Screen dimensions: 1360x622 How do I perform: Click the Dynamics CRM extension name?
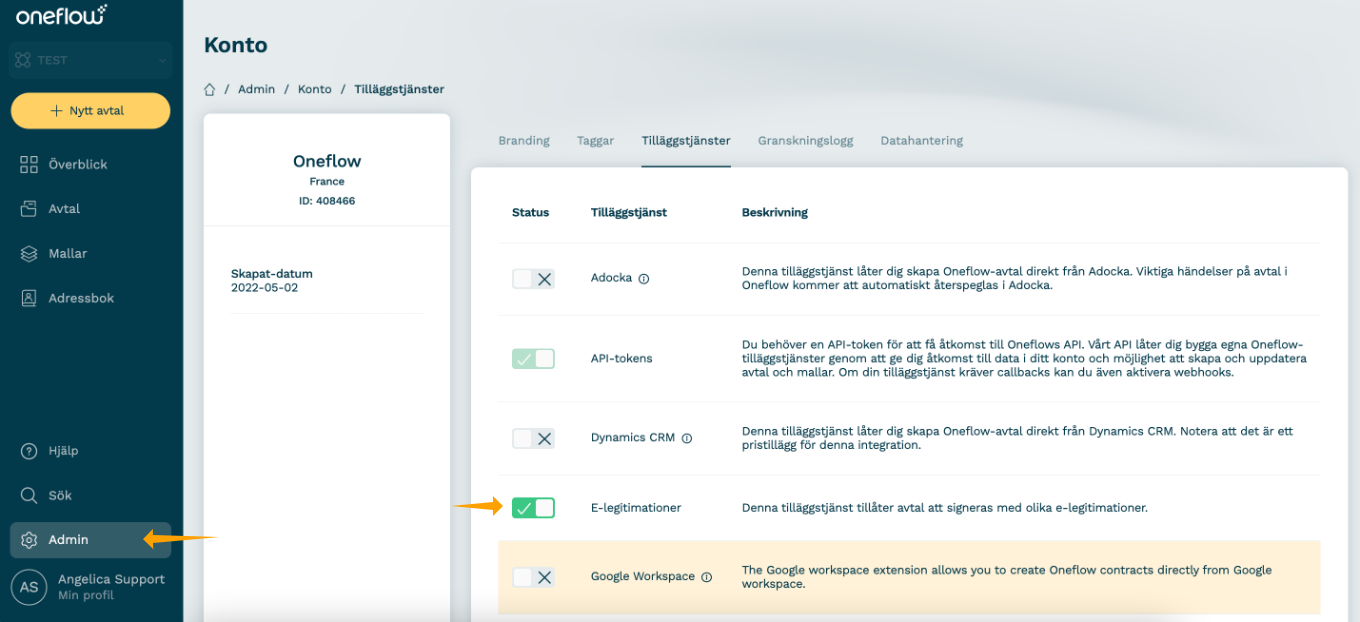pyautogui.click(x=633, y=438)
